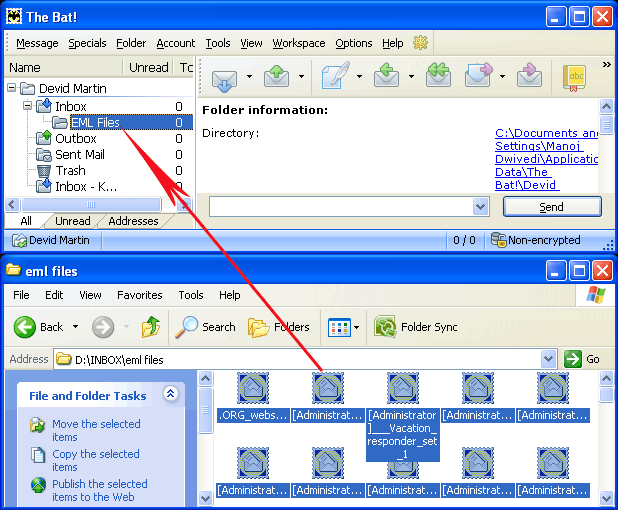Click the Forward arrow in Explorer toolbar
Screen dimensions: 618x510
click(x=103, y=327)
